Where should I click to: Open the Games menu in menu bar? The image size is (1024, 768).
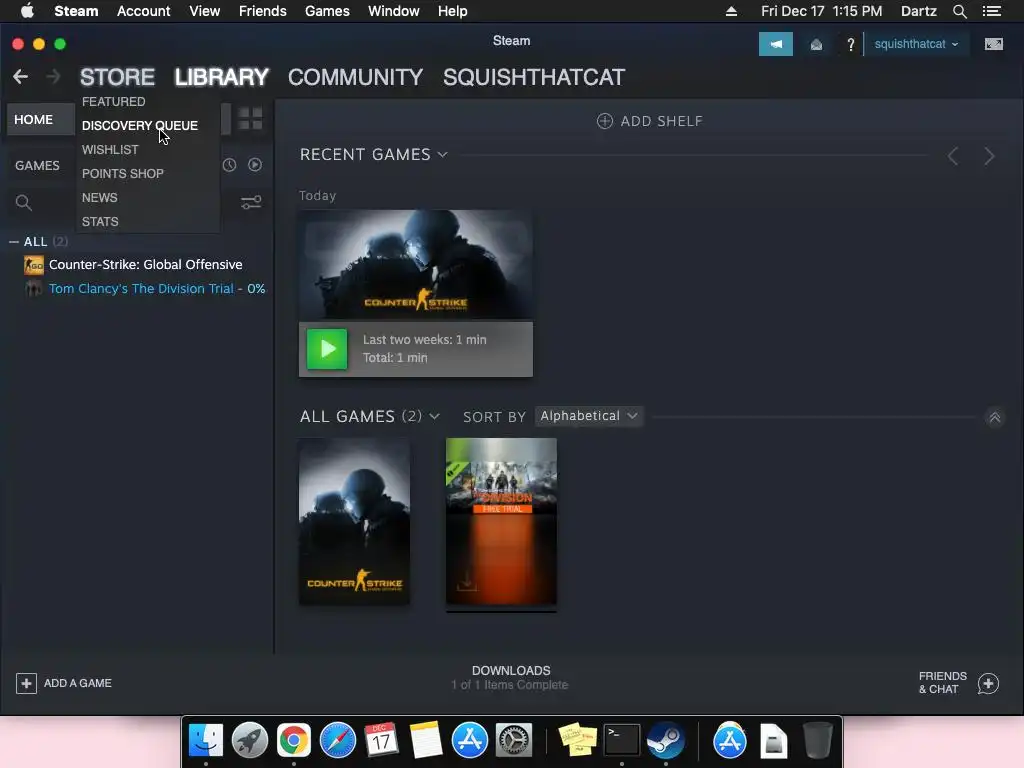[x=327, y=11]
